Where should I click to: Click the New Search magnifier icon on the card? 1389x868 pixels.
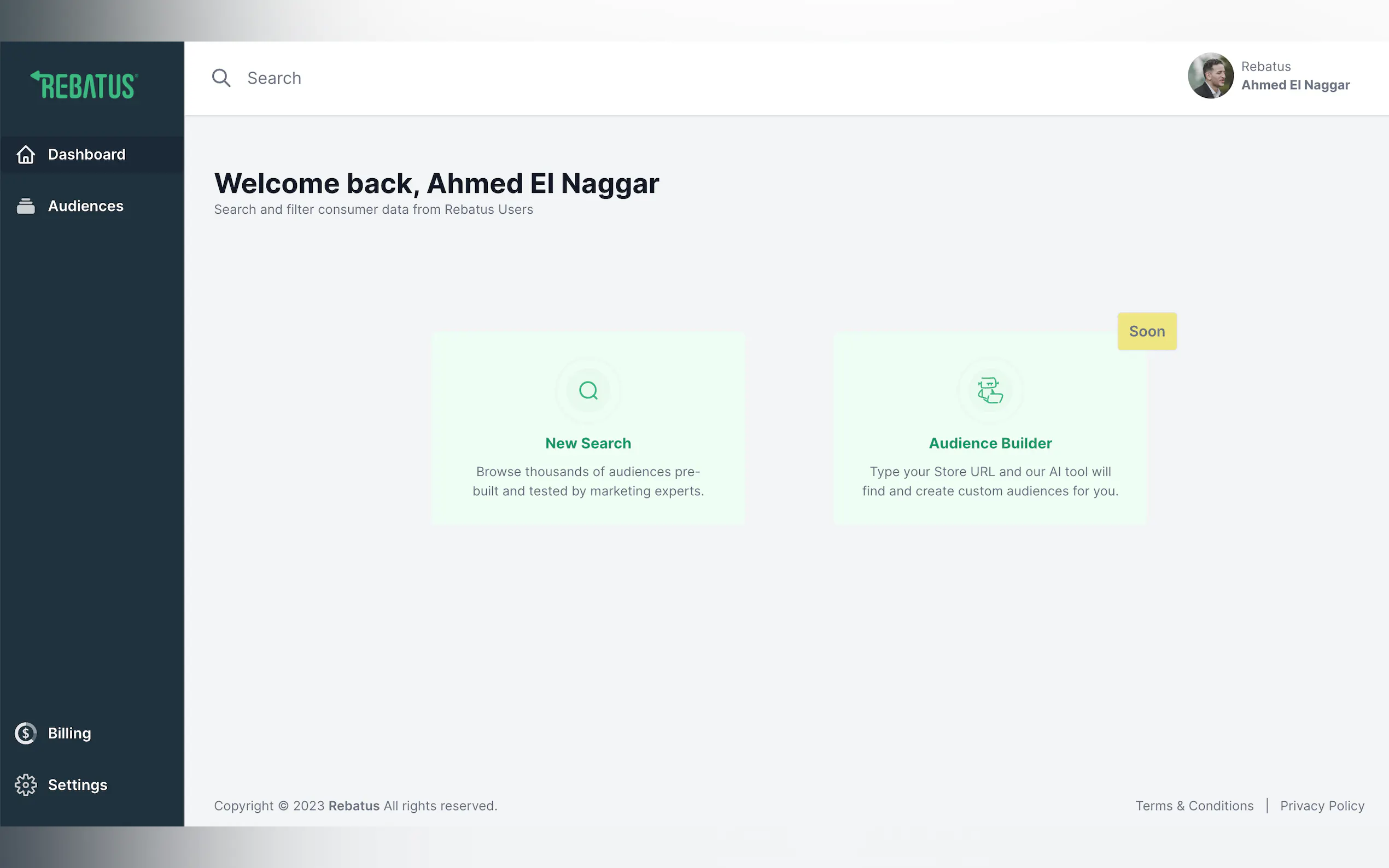coord(588,390)
